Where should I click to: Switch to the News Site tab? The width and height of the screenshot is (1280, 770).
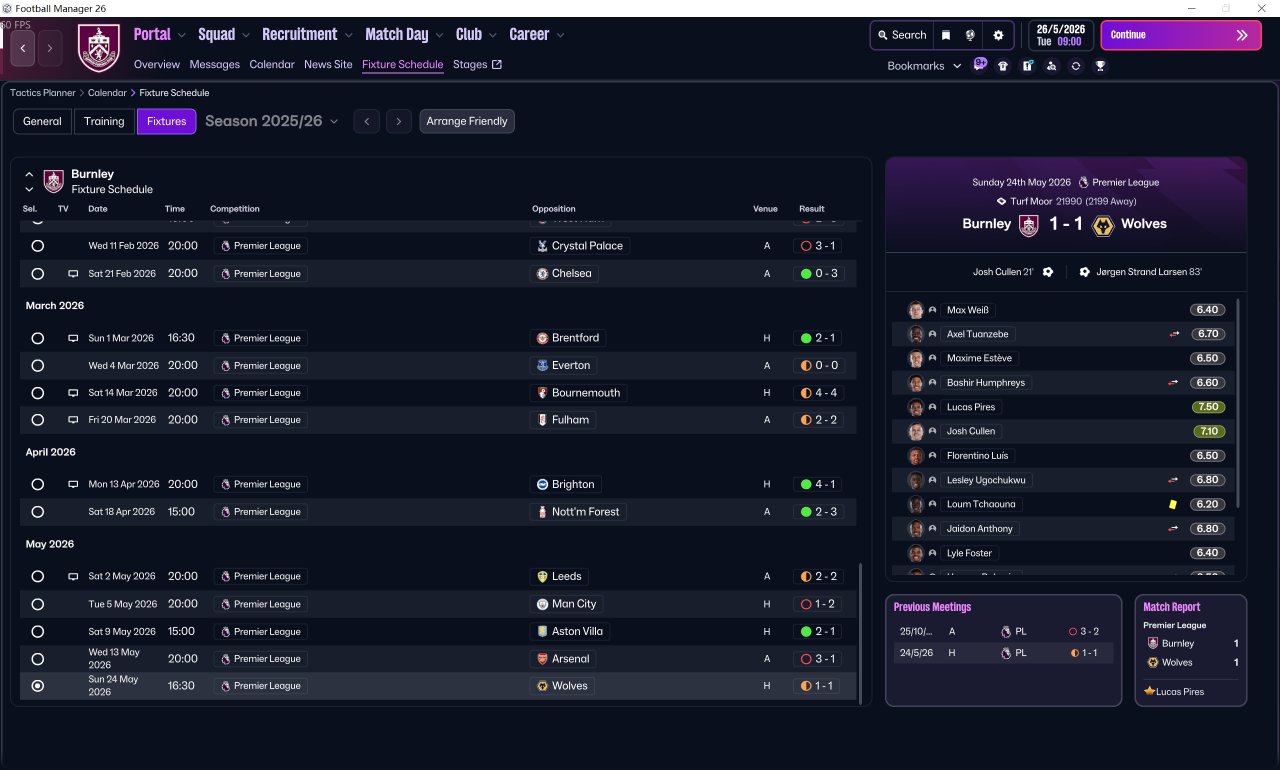[x=328, y=64]
